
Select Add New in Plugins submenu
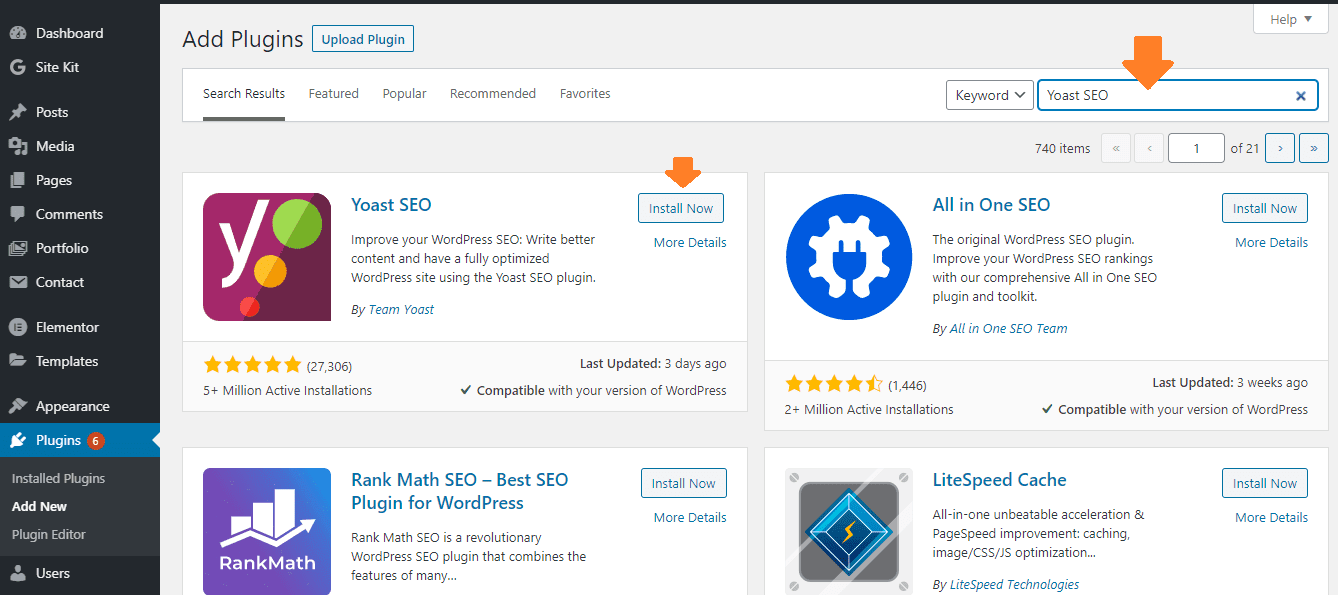pos(40,506)
